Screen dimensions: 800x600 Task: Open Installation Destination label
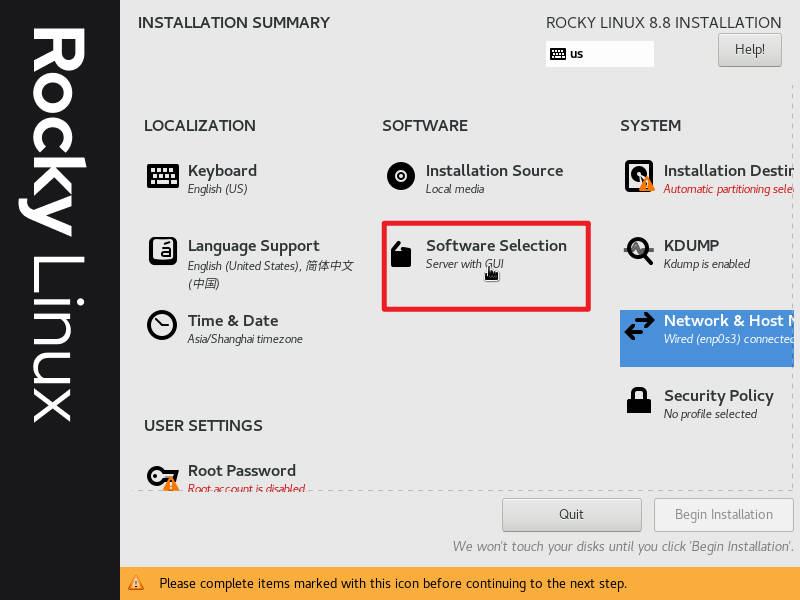click(729, 170)
